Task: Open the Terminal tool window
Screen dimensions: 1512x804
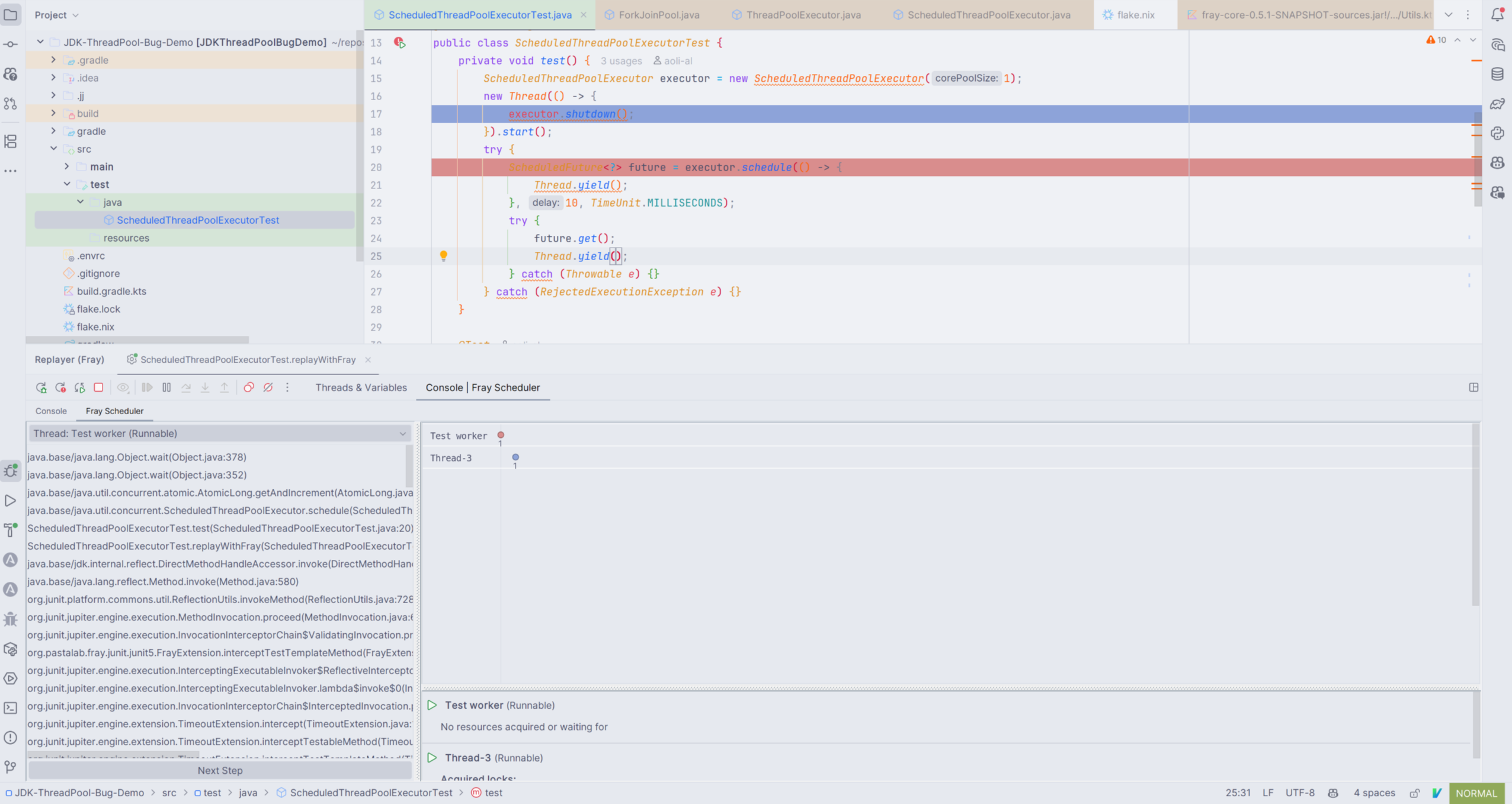Action: [x=11, y=708]
